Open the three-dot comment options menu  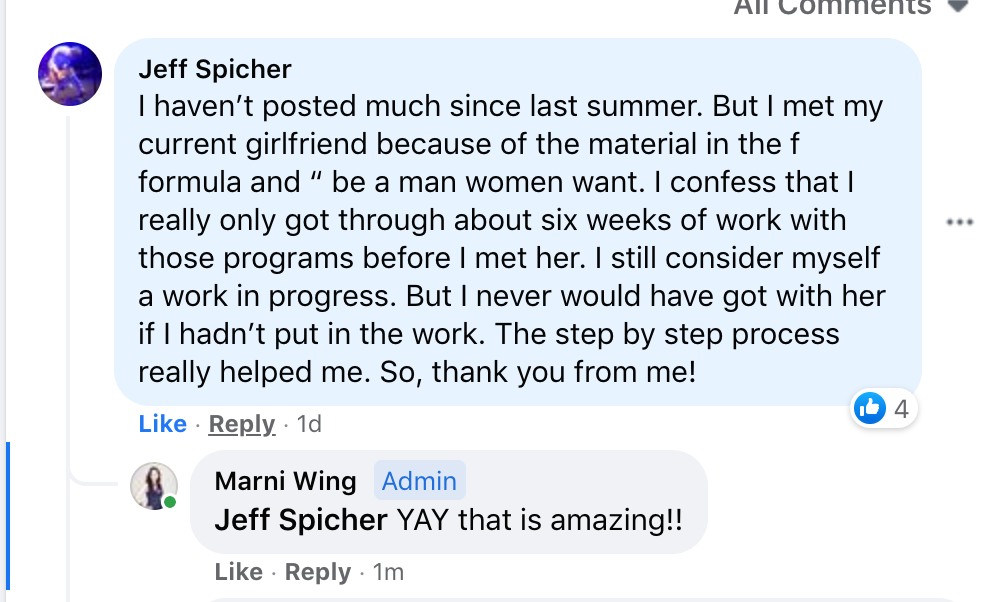[x=959, y=222]
